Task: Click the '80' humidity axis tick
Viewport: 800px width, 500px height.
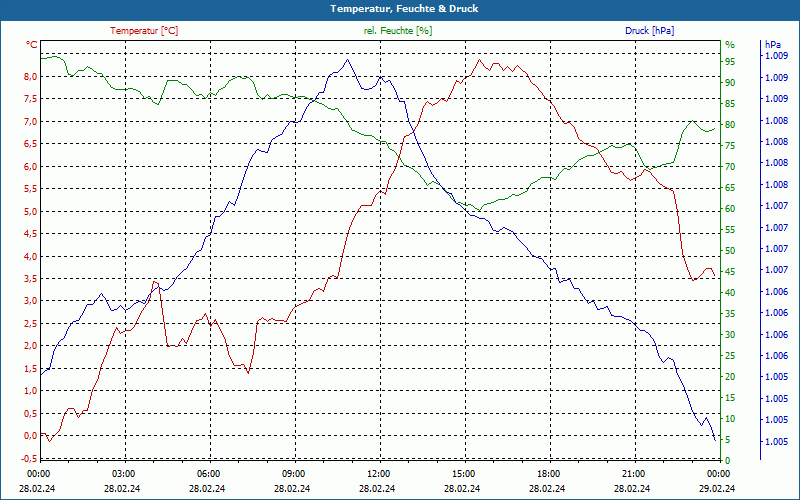Action: click(x=730, y=124)
